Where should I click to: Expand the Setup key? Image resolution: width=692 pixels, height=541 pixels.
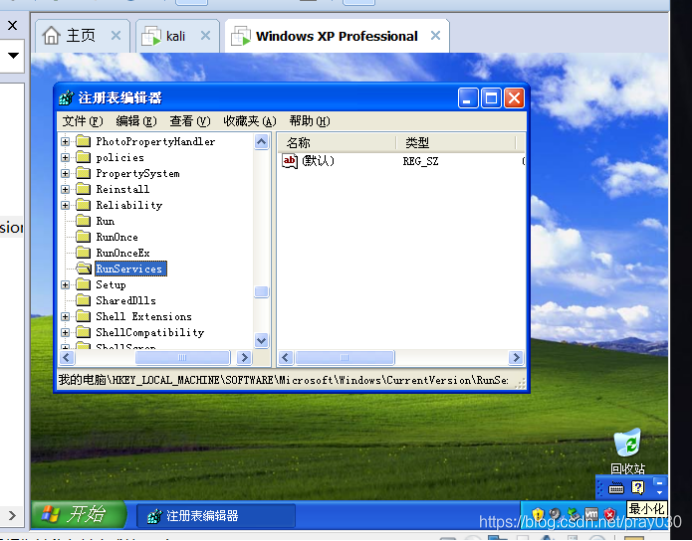[65, 285]
